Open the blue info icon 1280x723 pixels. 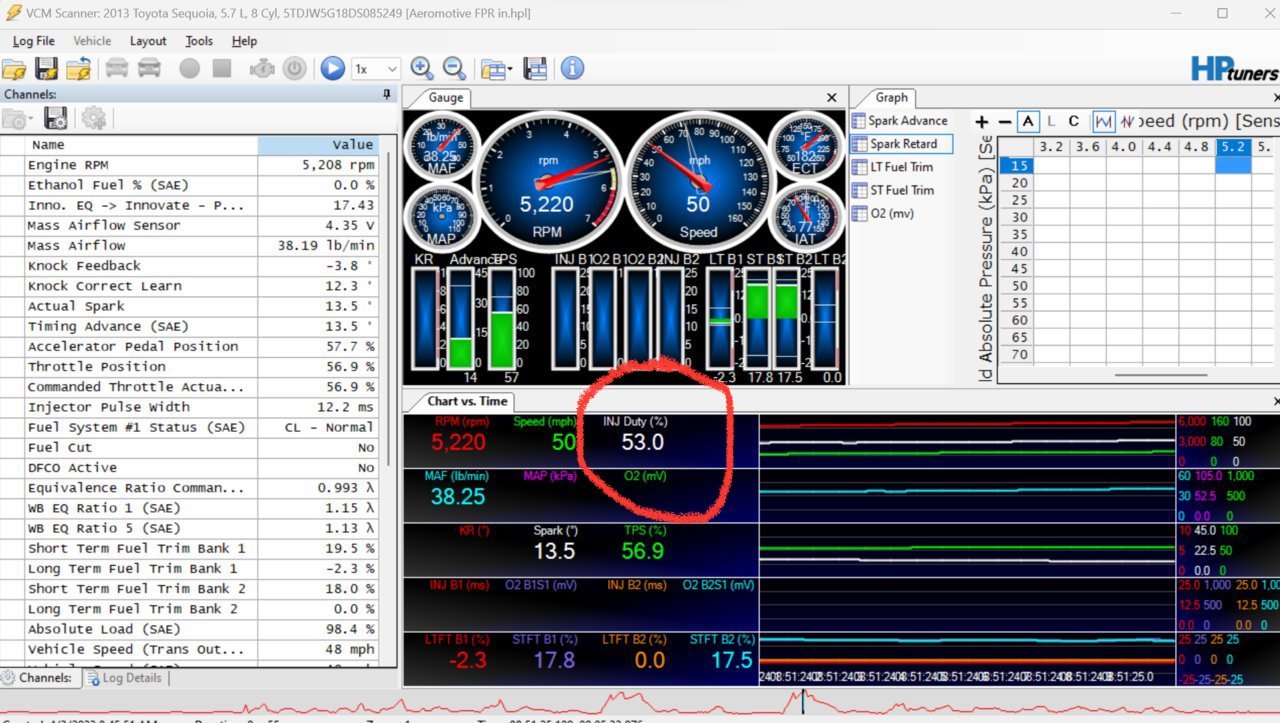572,68
